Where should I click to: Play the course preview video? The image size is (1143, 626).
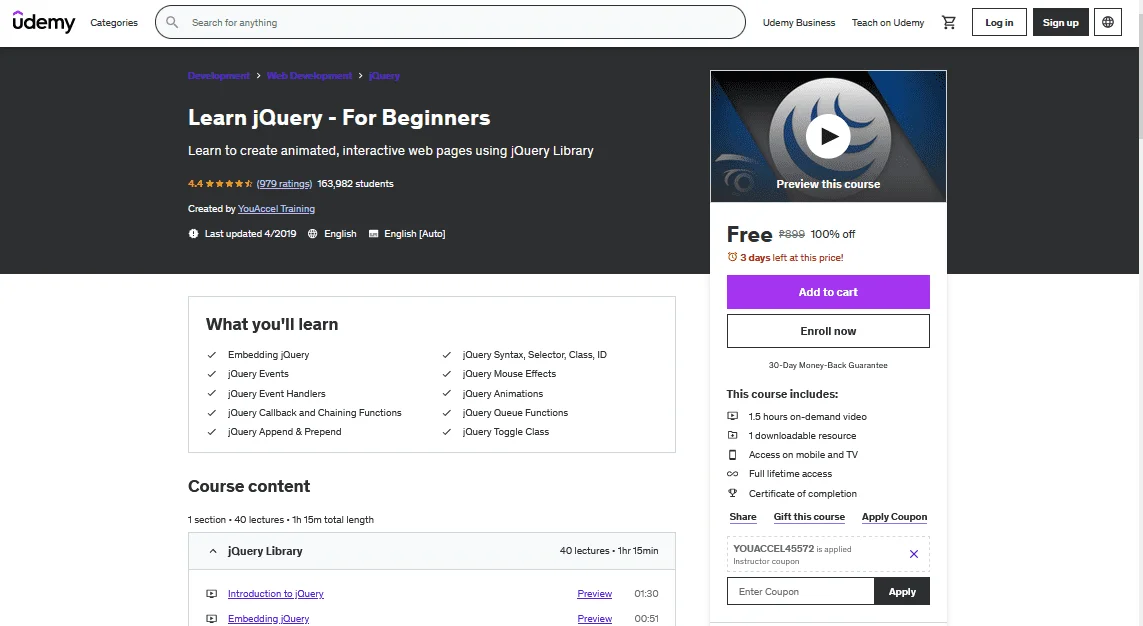coord(828,136)
